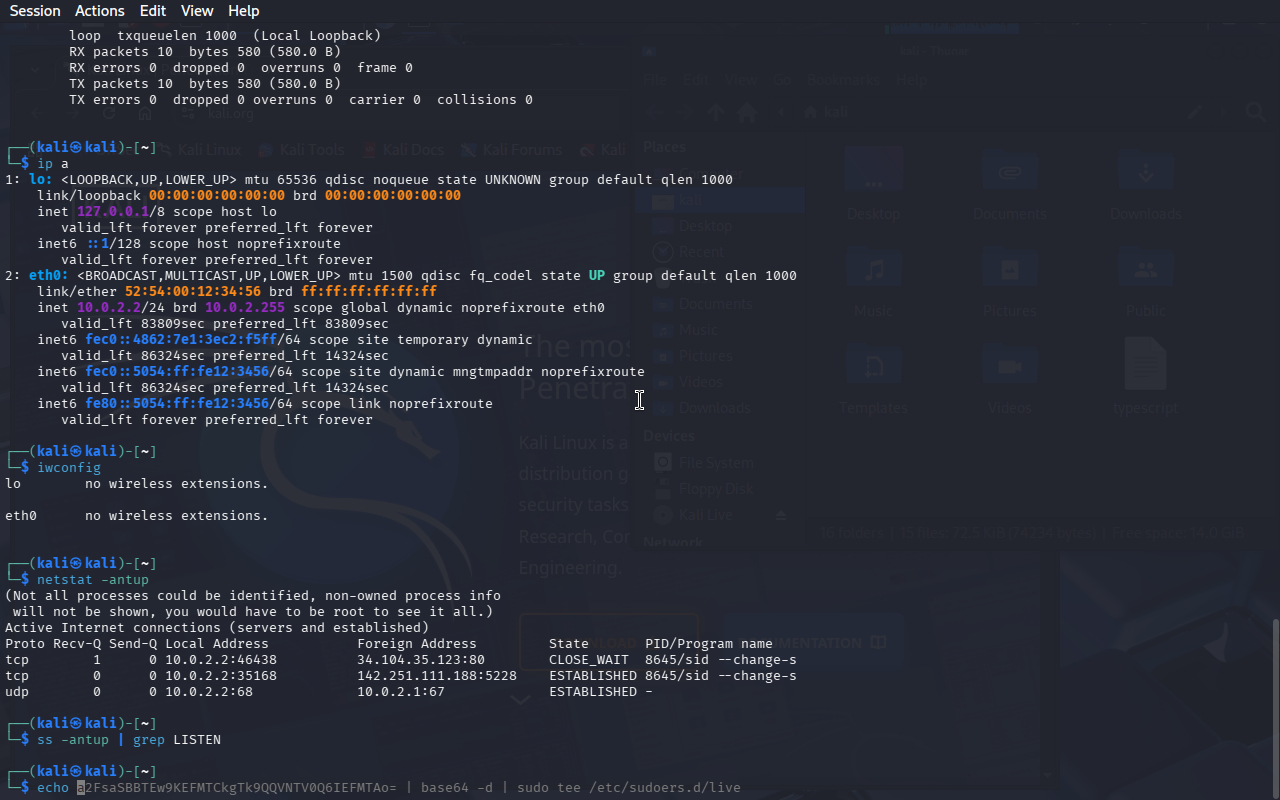
Task: Click the Public folder icon
Action: (x=1145, y=270)
